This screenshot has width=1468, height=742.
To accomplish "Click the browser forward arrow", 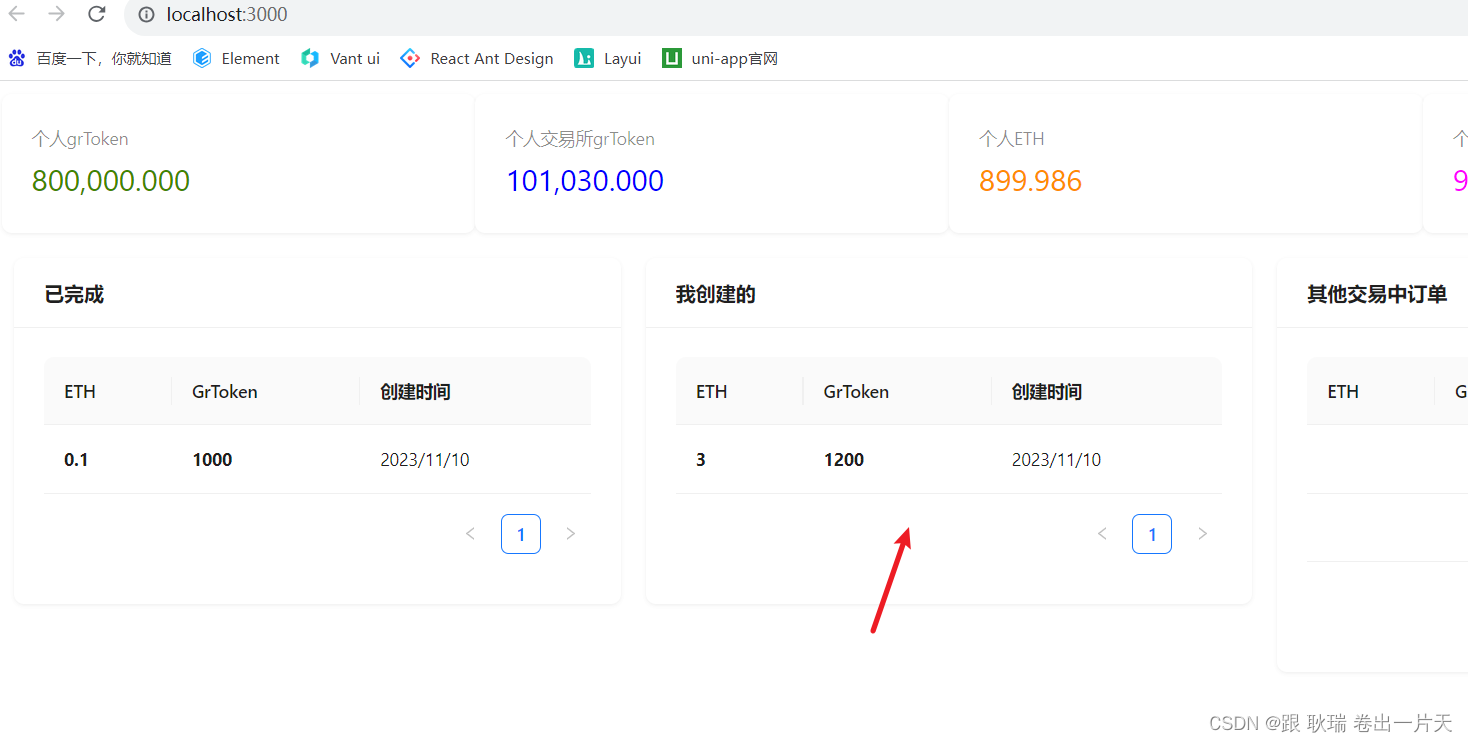I will click(57, 14).
